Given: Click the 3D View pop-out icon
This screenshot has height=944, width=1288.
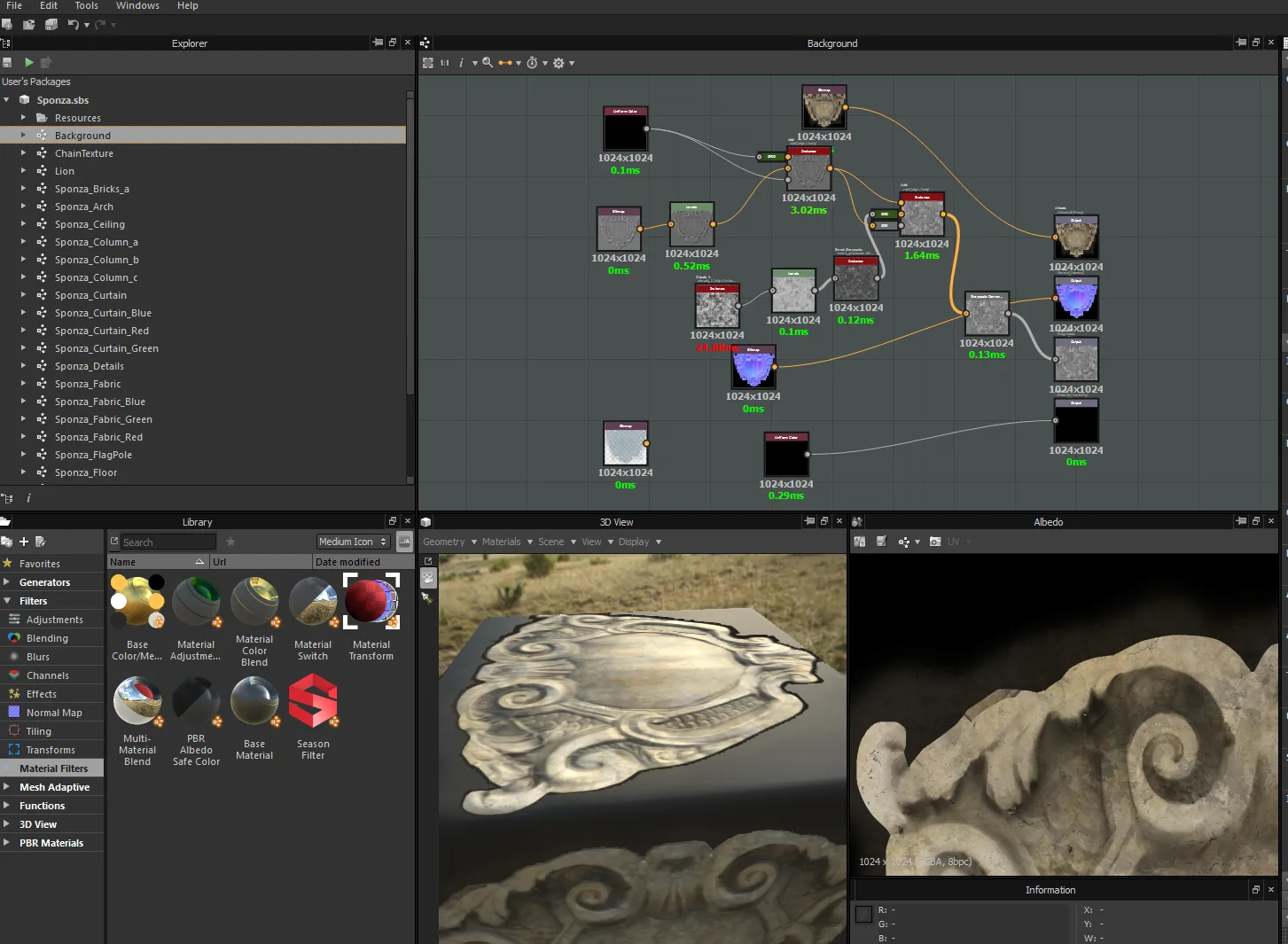Looking at the screenshot, I should (428, 561).
